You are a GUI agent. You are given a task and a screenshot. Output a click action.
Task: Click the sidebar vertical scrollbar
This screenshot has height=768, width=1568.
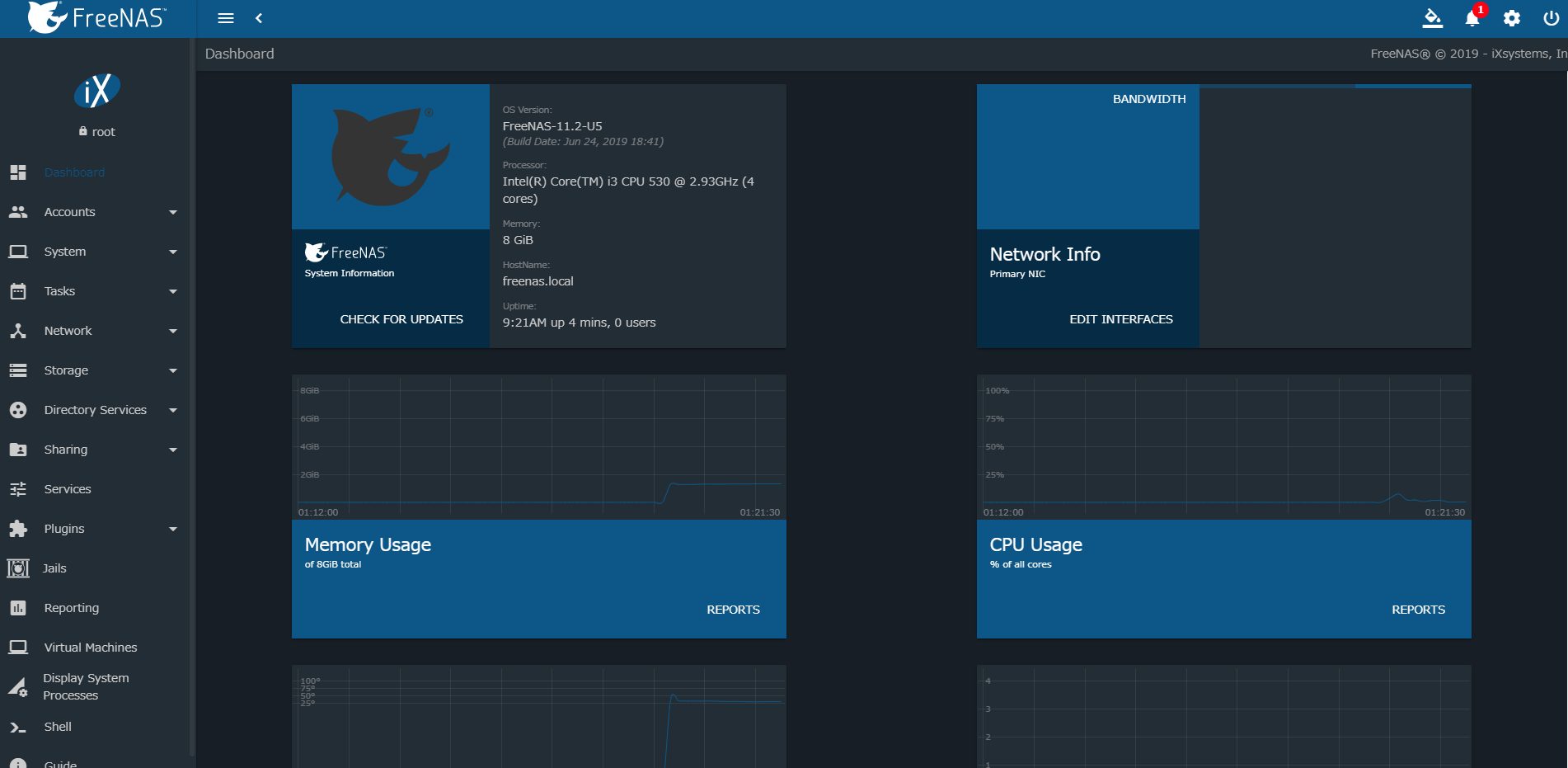tap(192, 412)
